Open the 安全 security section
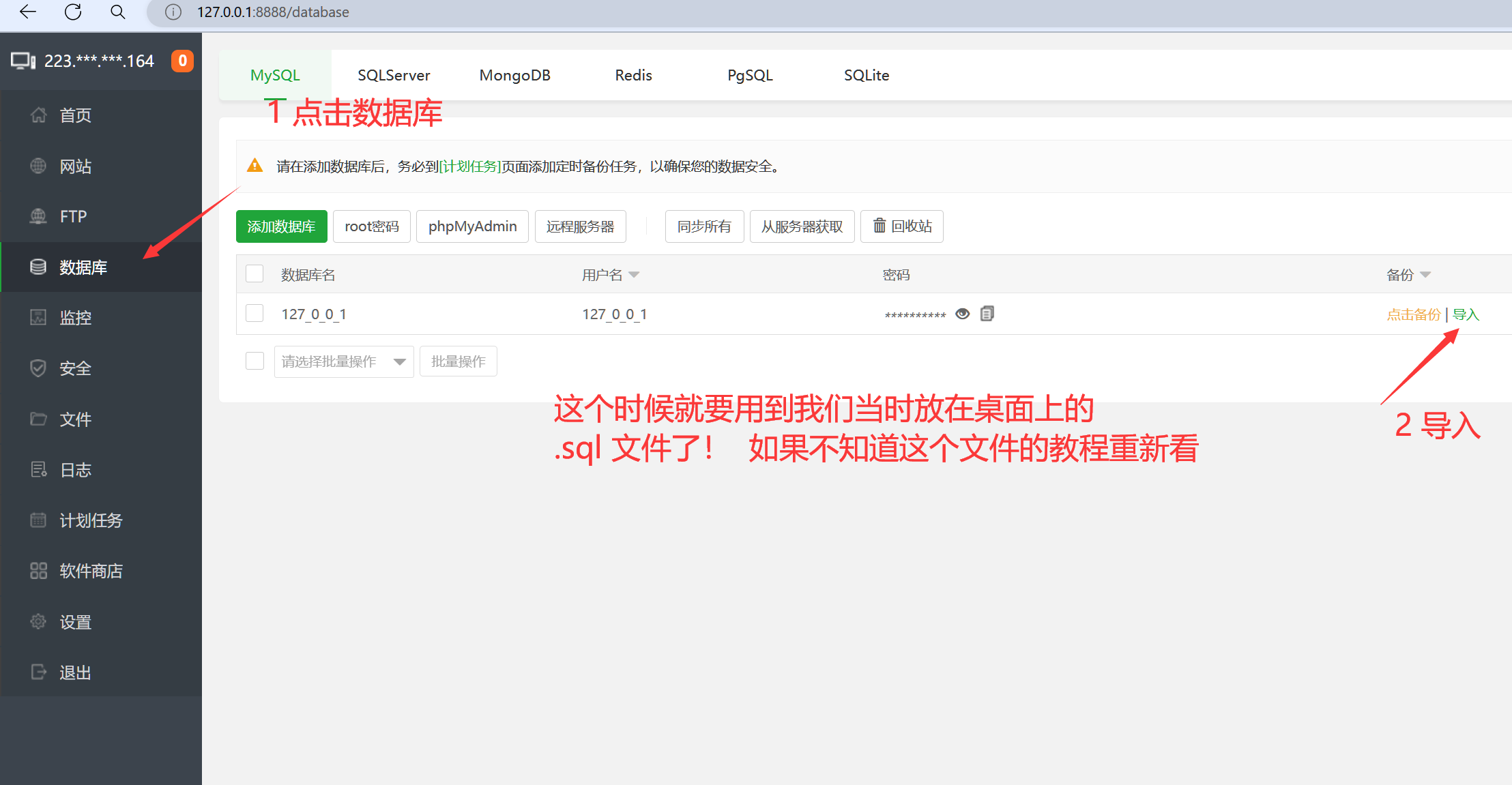1512x785 pixels. tap(75, 368)
